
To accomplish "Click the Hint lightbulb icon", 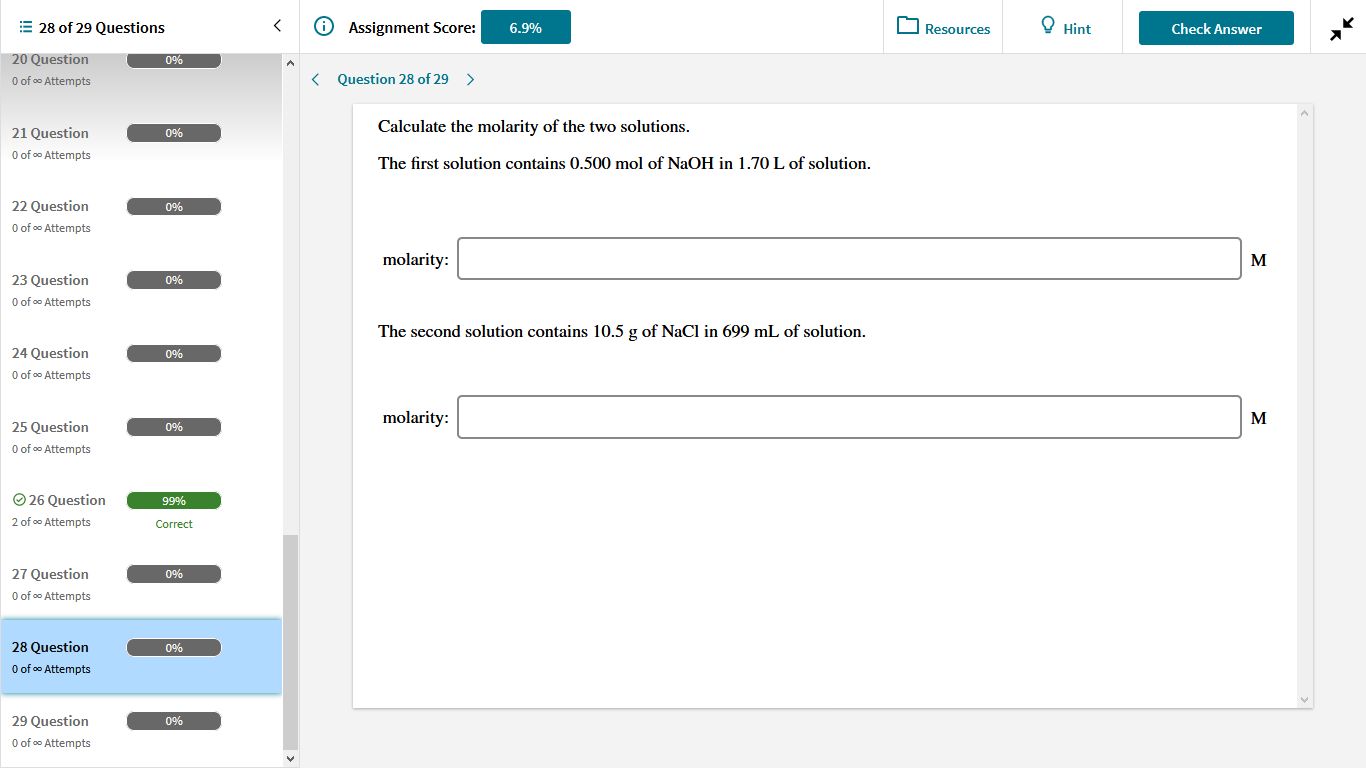I will 1047,27.
